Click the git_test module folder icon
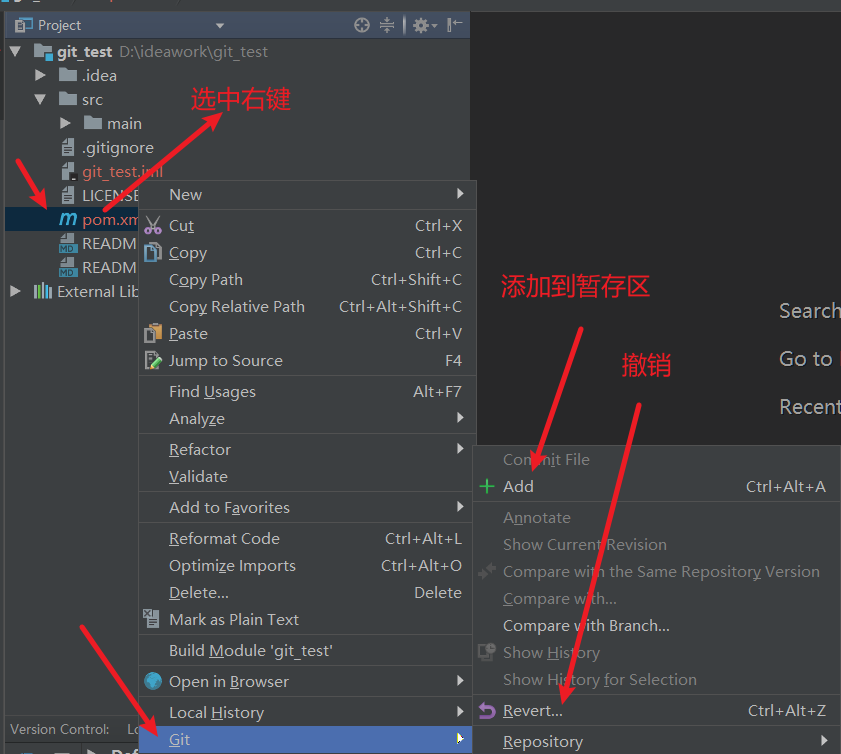Image resolution: width=841 pixels, height=754 pixels. click(43, 51)
